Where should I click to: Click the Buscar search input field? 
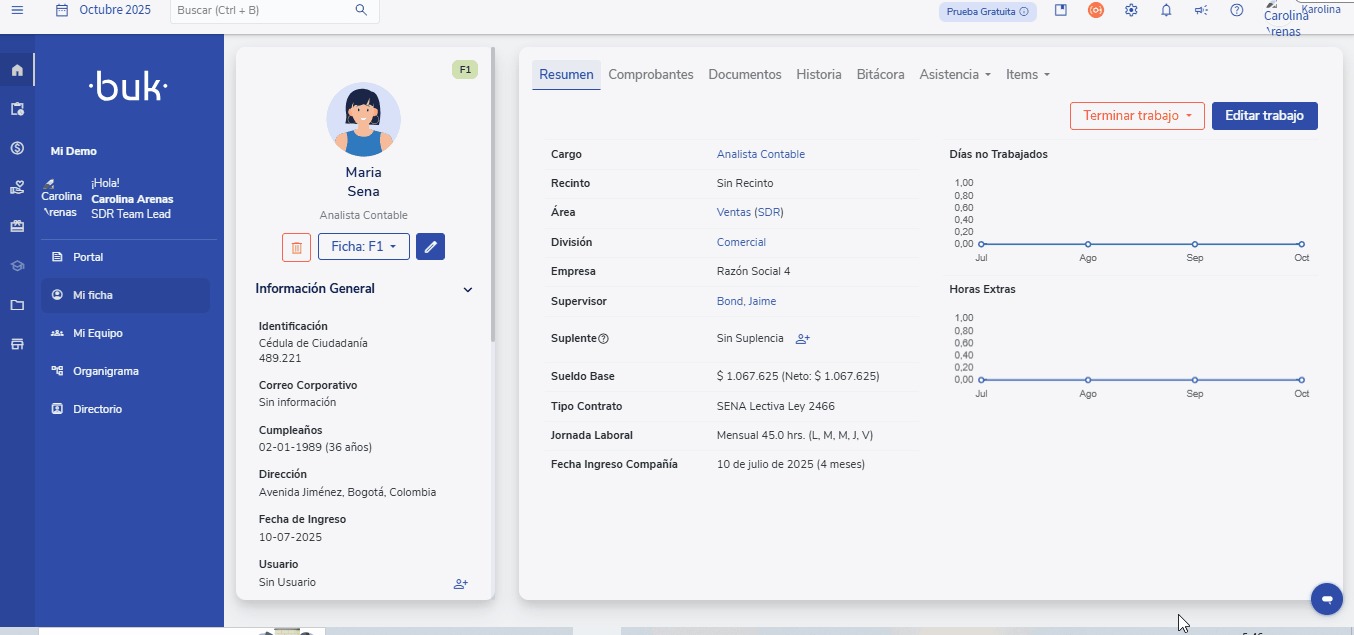pos(263,10)
